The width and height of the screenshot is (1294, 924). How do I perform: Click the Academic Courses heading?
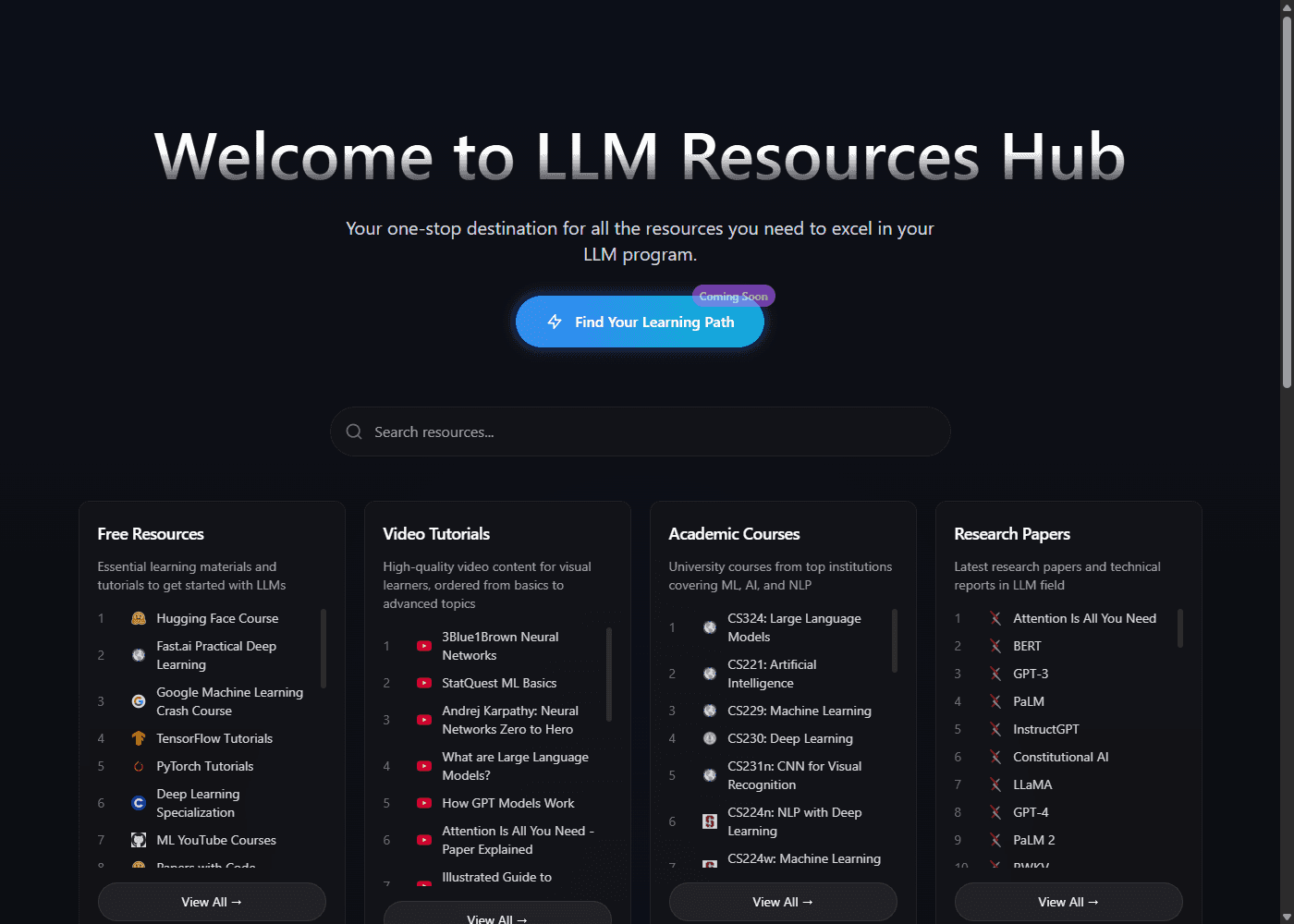[734, 534]
